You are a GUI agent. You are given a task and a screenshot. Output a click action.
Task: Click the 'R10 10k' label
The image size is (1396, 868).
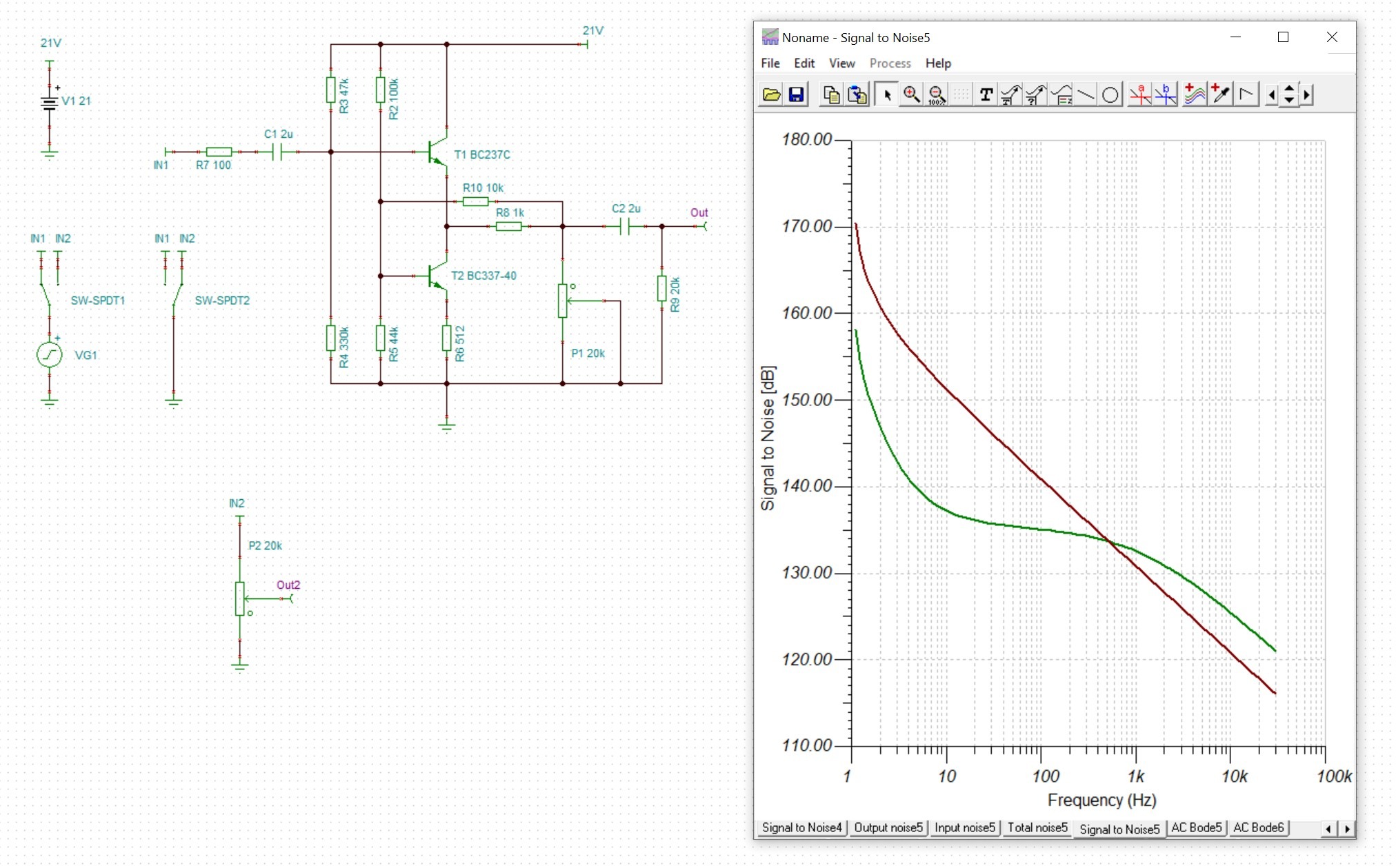pyautogui.click(x=483, y=188)
